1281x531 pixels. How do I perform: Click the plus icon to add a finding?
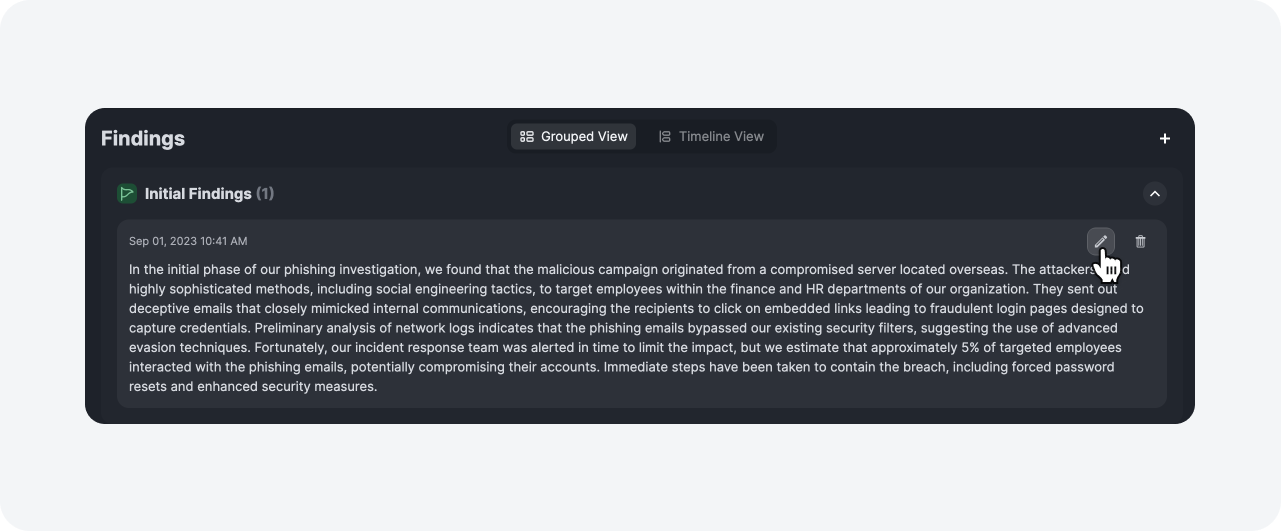coord(1164,138)
